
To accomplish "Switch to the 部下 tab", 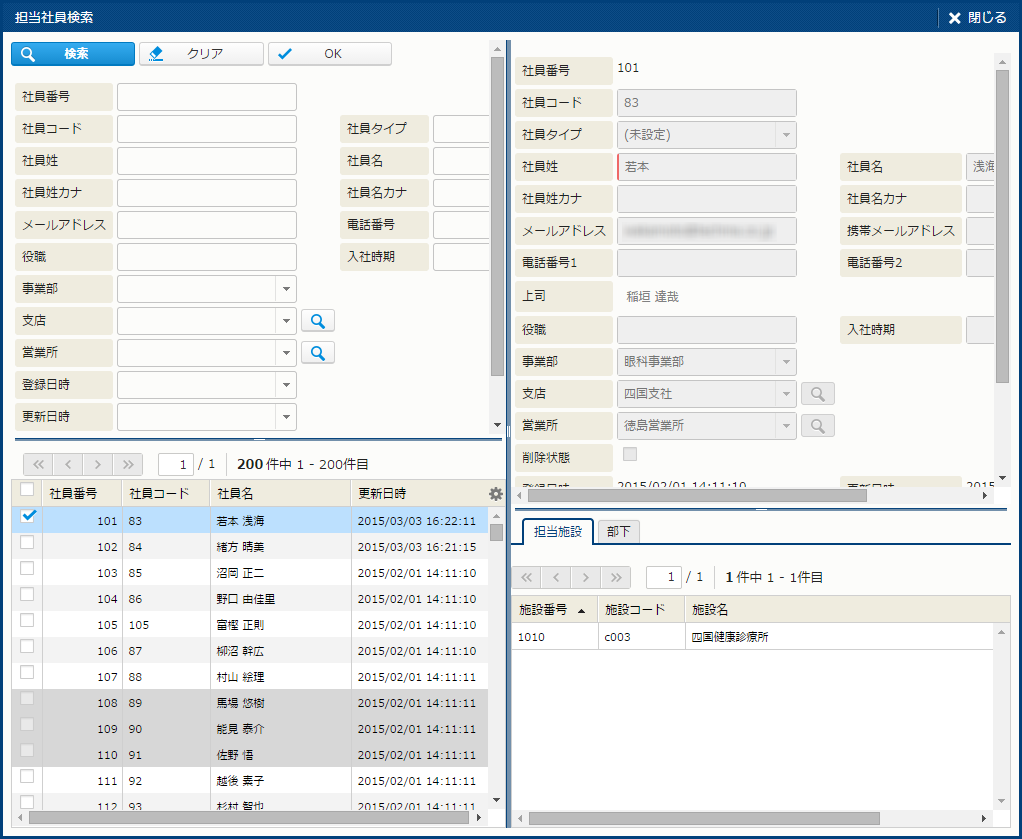I will pos(618,532).
